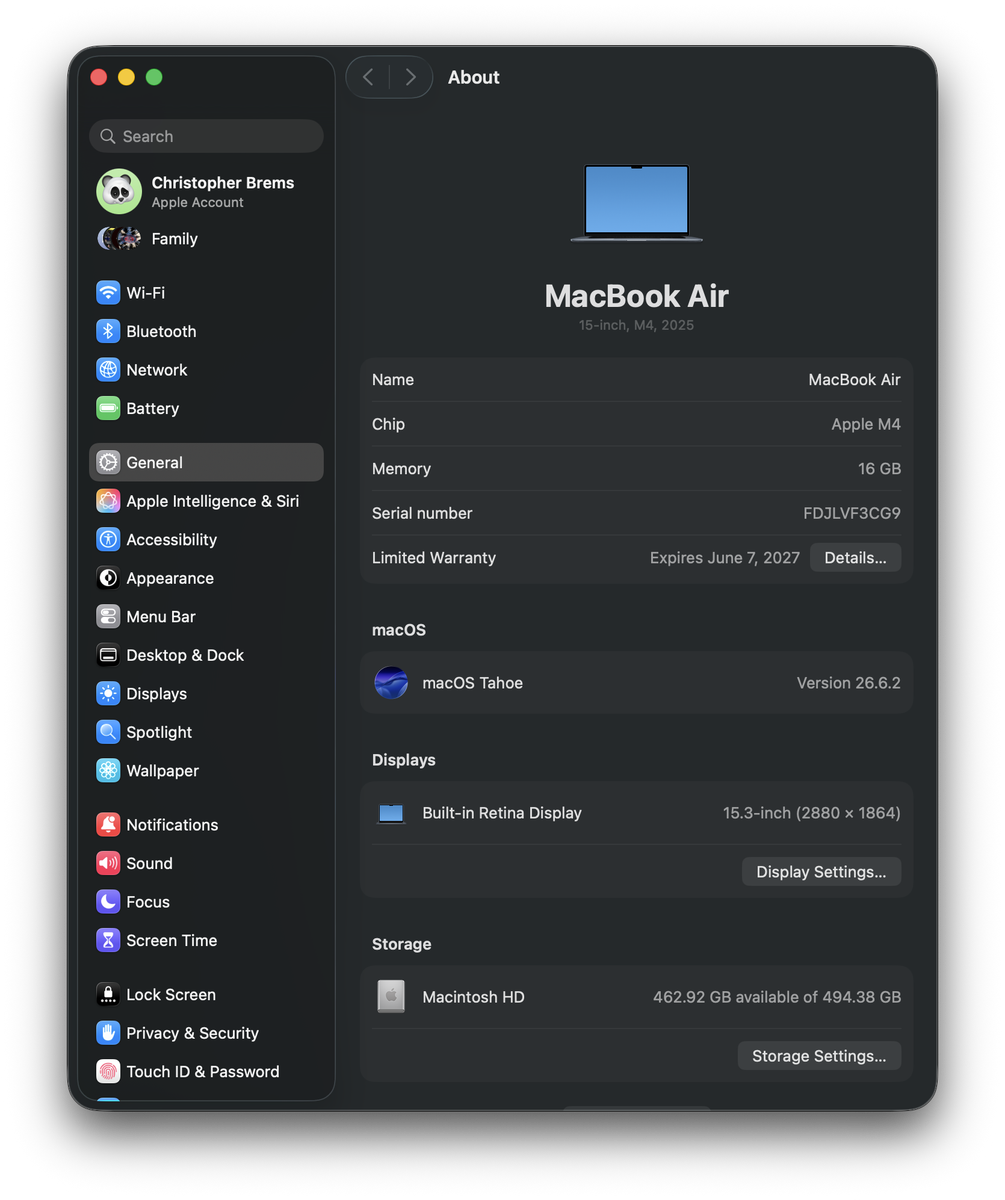Open the Lock Screen icon
Image resolution: width=1005 pixels, height=1200 pixels.
click(x=108, y=994)
